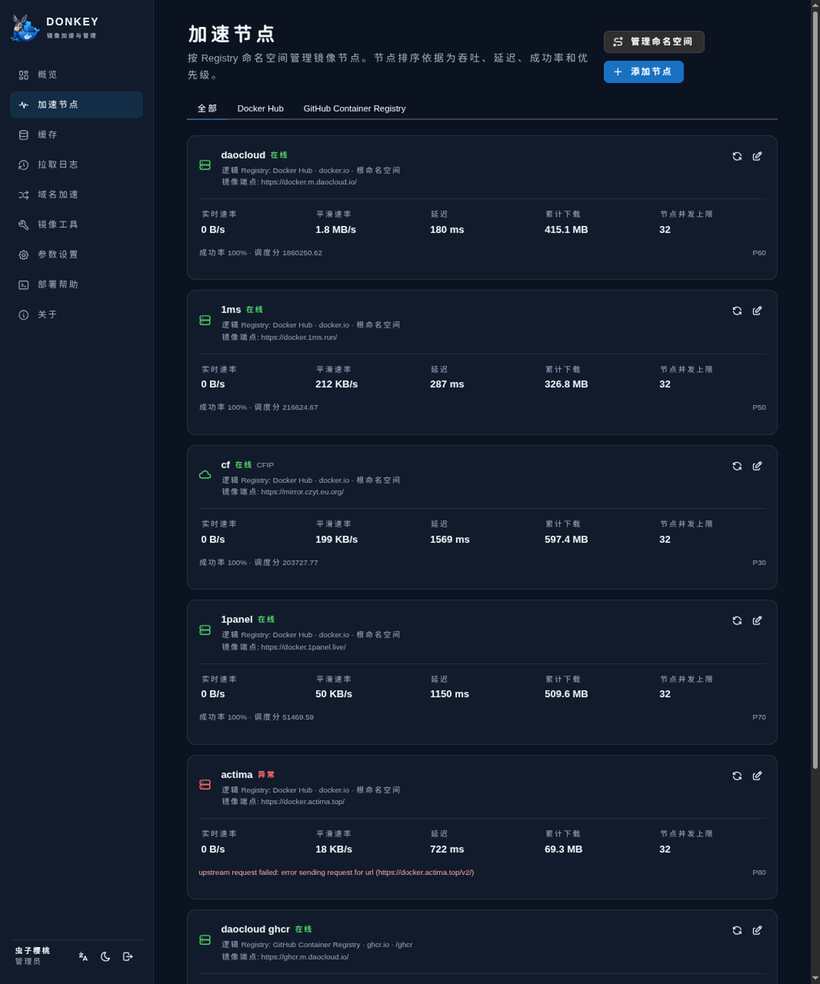Edit the daocloud node
Screen dimensions: 820x984
pos(757,156)
